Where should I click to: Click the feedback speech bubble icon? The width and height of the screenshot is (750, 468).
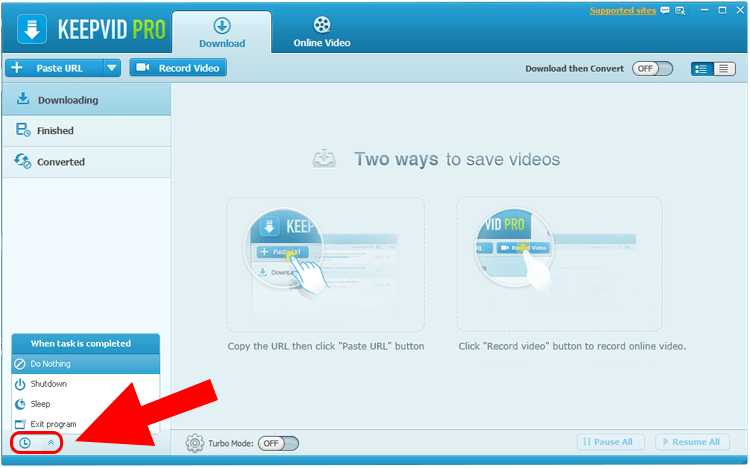pos(665,10)
